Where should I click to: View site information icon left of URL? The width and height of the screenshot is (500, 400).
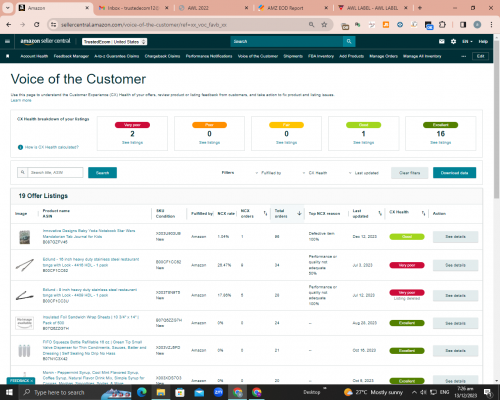[x=53, y=25]
